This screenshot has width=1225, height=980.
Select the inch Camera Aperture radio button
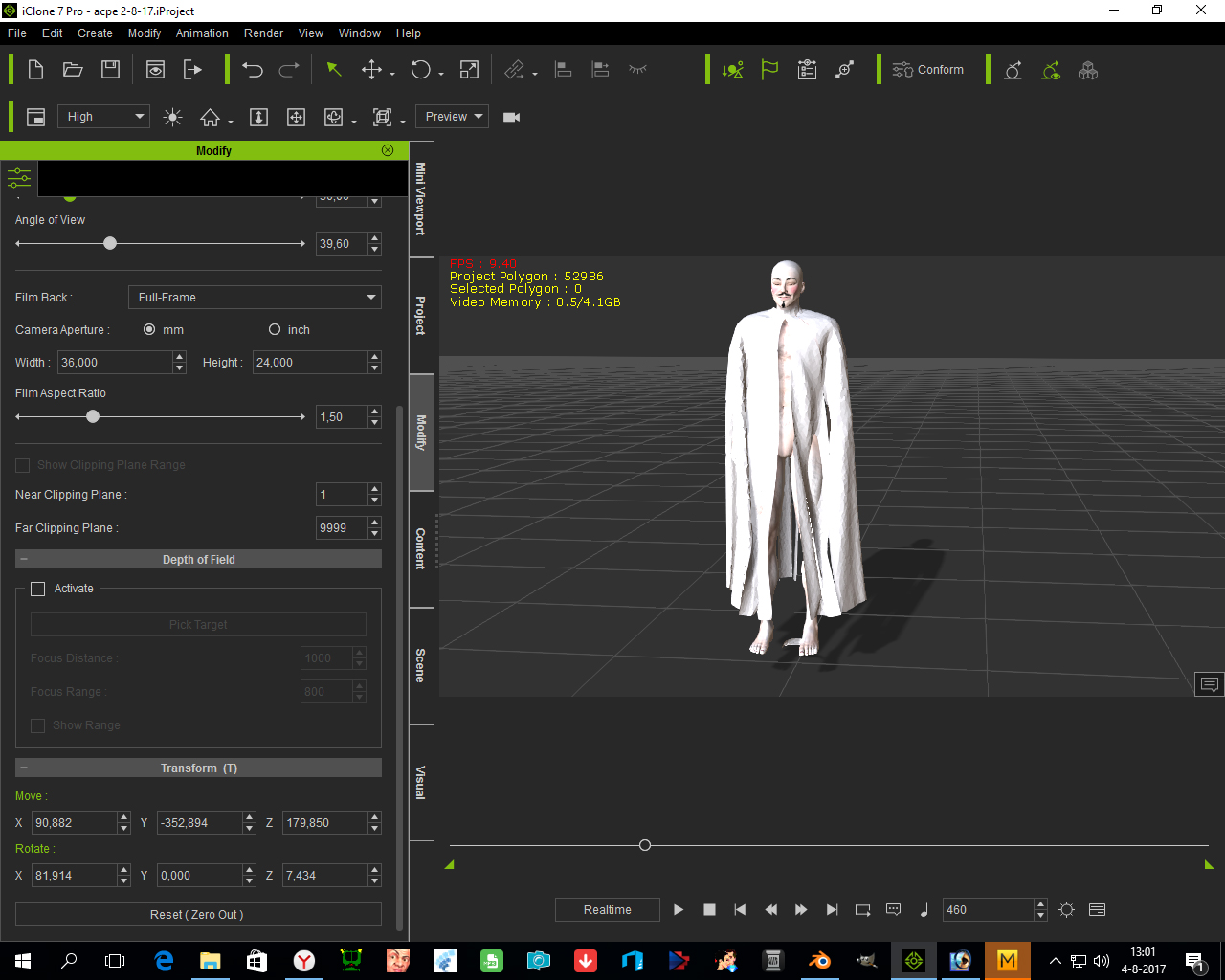tap(275, 329)
